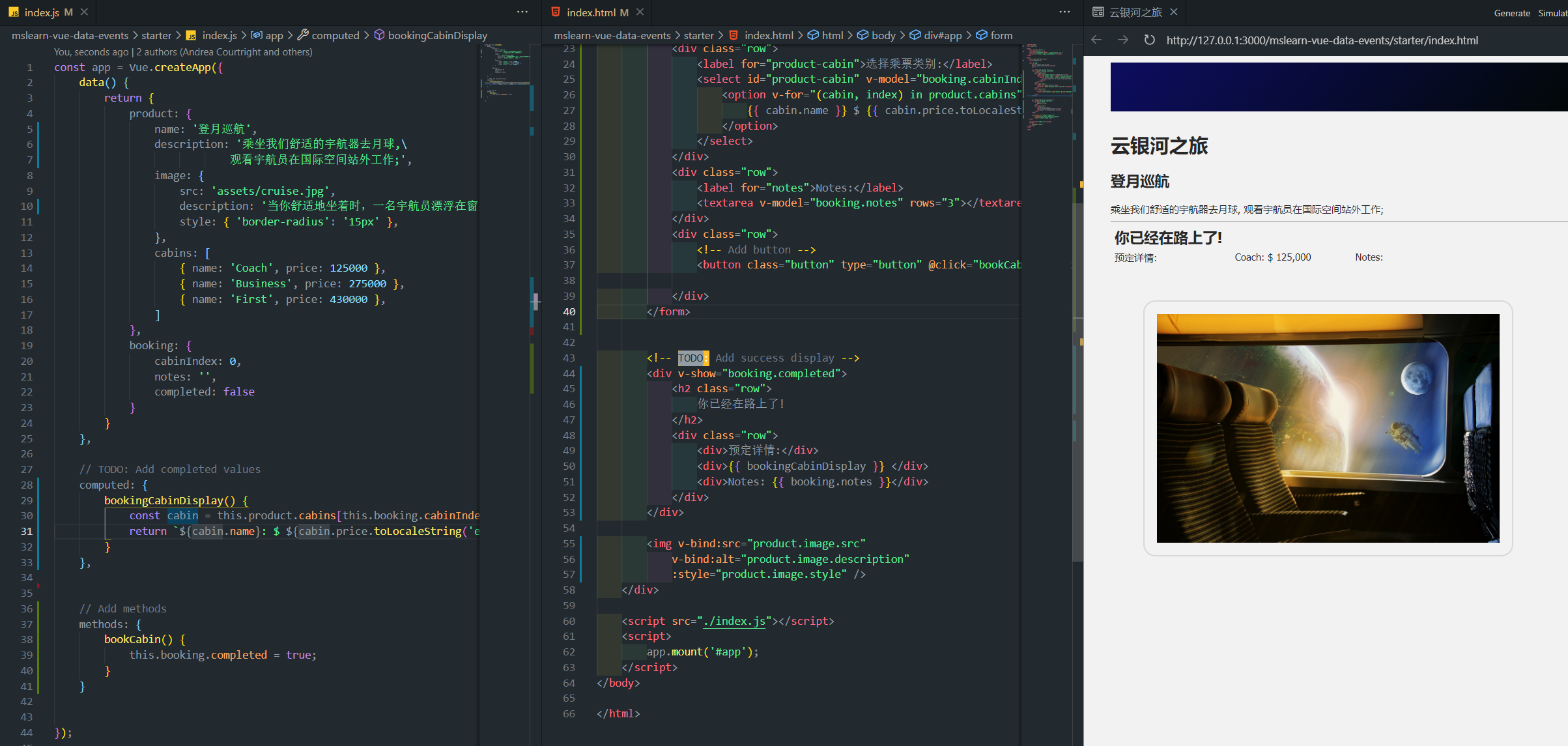Go back in the preview browser

1096,40
